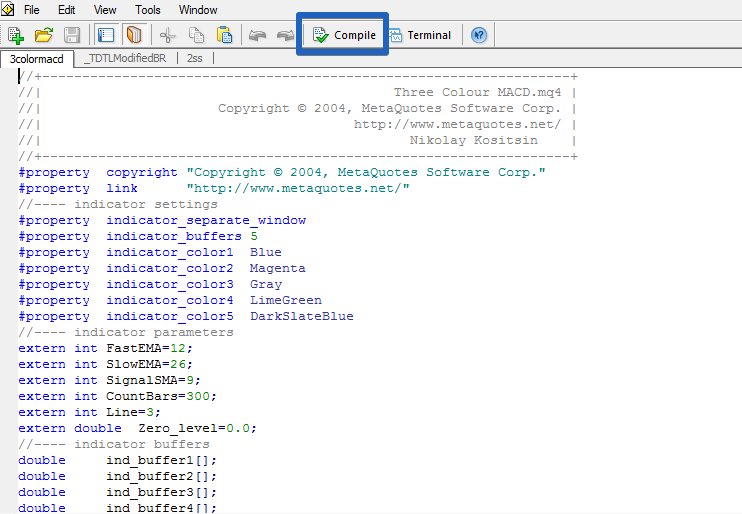Toggle the Navigator panel icon
The width and height of the screenshot is (742, 514).
tap(106, 35)
